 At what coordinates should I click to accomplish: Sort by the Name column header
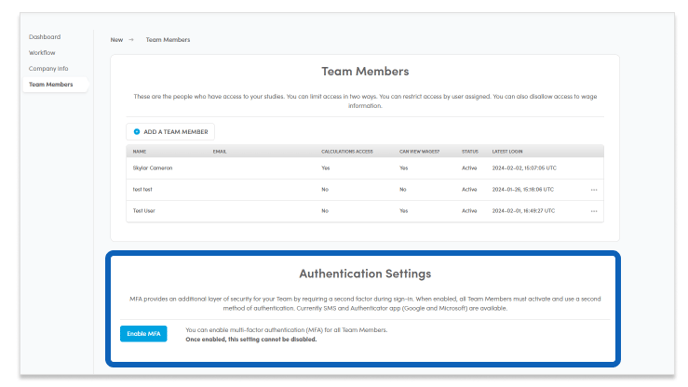pos(140,151)
